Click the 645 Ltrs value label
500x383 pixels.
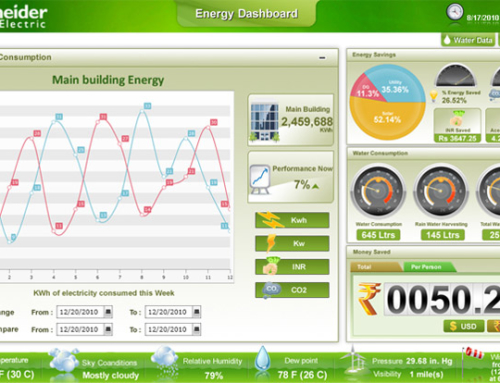point(378,235)
